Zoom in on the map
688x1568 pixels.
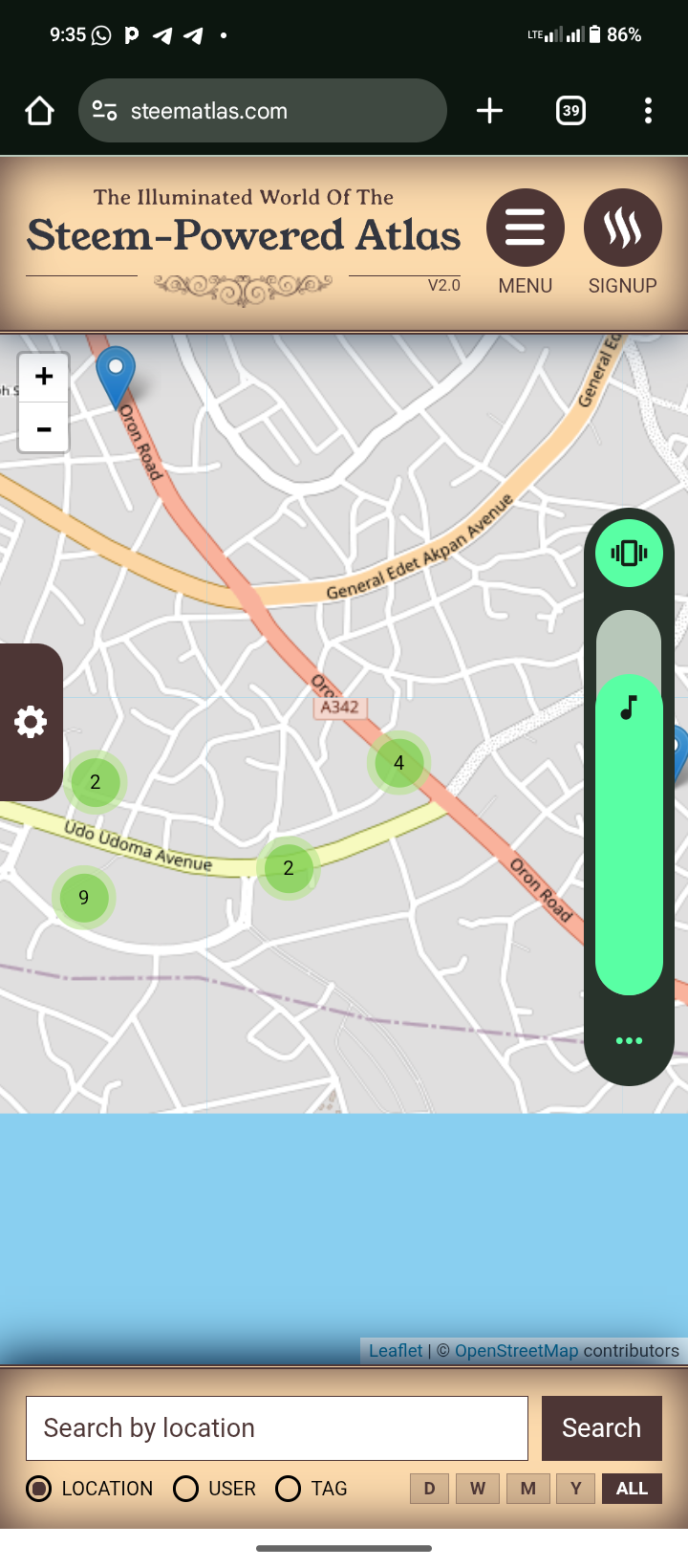tap(44, 377)
